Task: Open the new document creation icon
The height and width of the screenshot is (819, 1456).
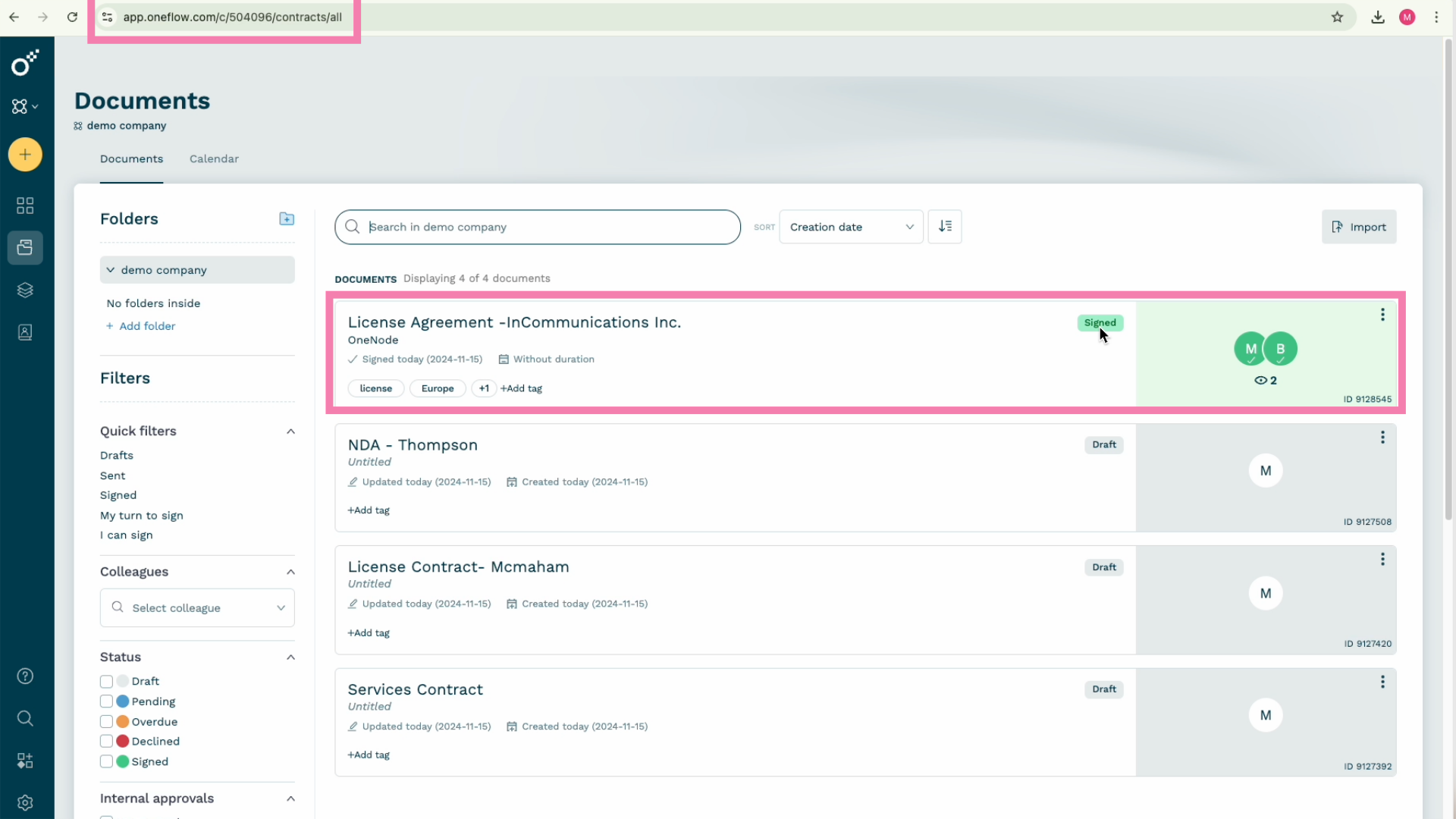Action: [25, 154]
